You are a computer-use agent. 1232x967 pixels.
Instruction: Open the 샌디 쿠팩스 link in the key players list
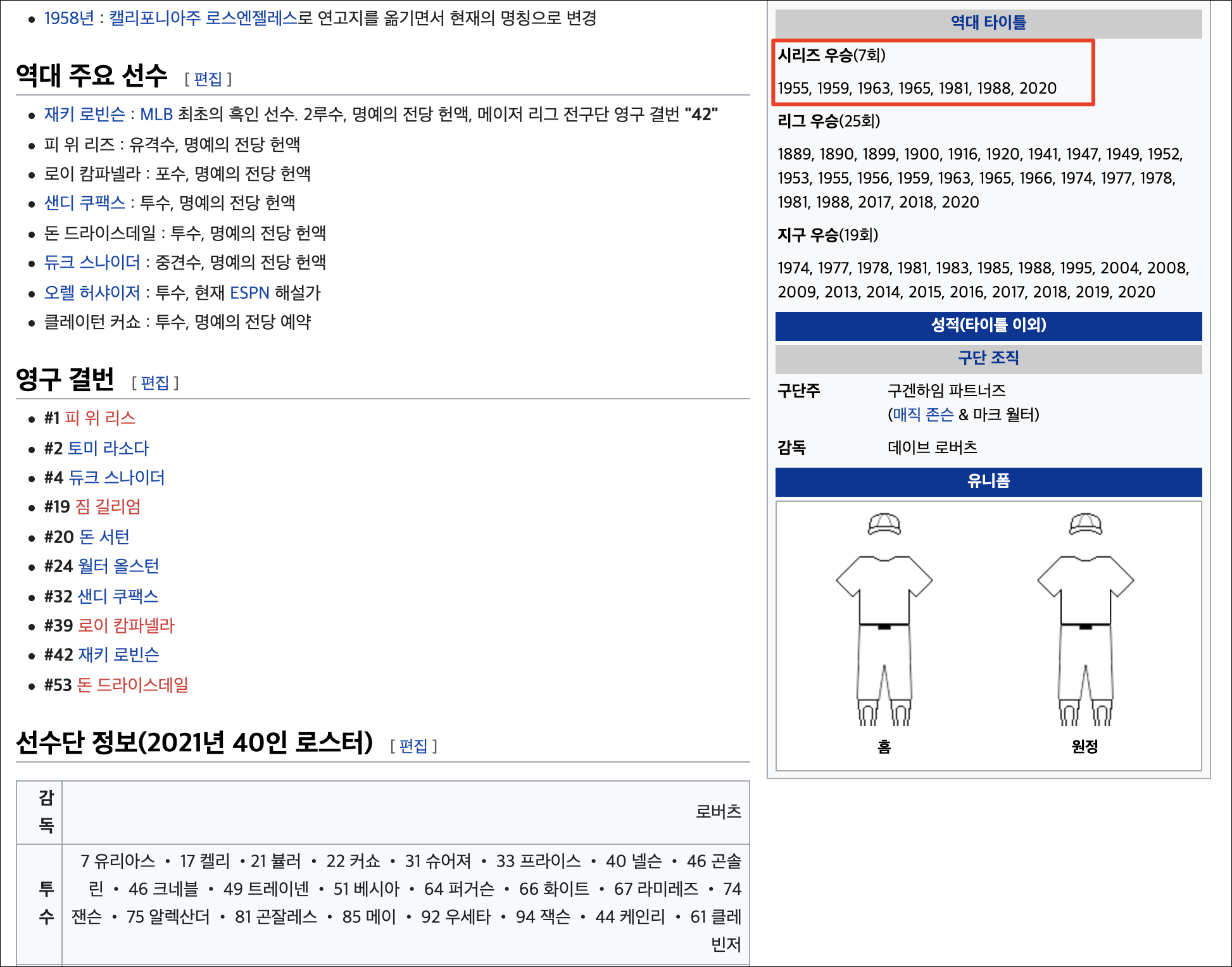[84, 203]
